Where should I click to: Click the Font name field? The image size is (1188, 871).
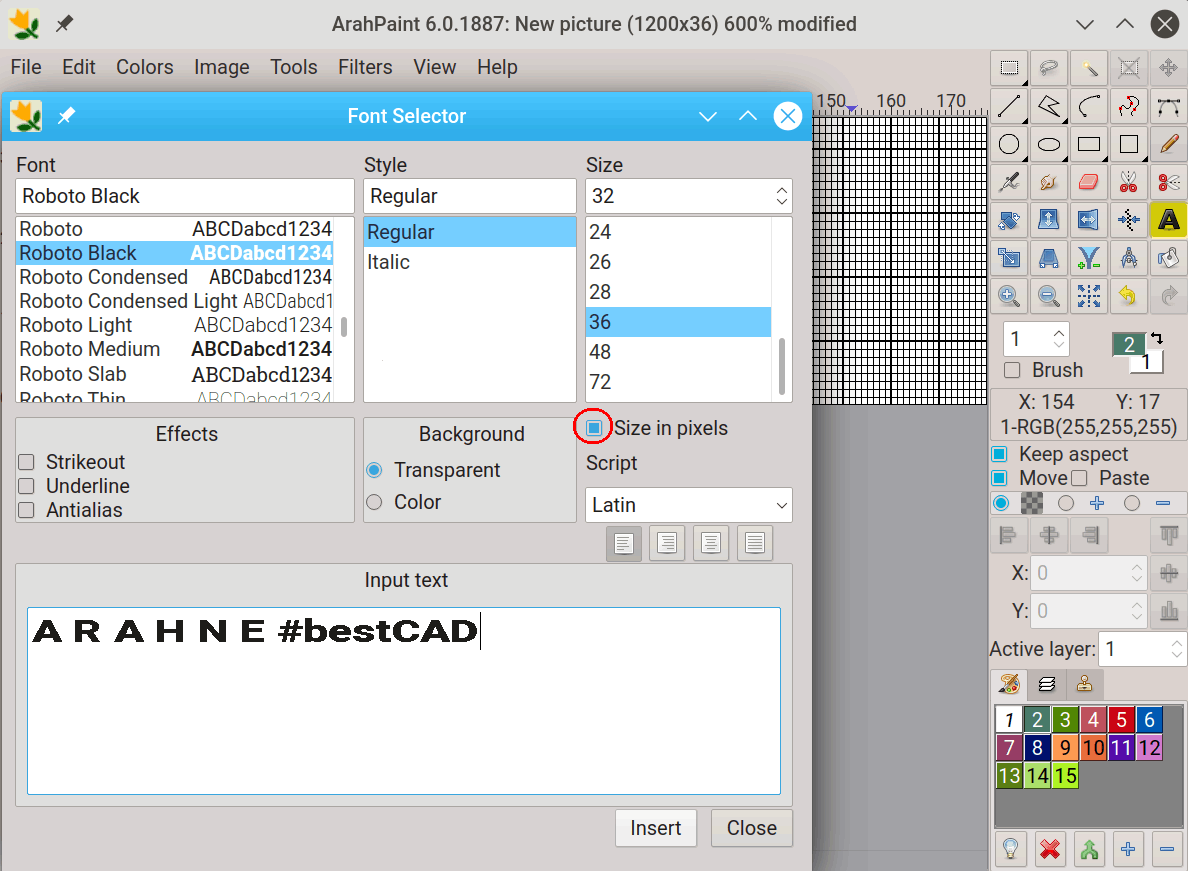point(185,196)
